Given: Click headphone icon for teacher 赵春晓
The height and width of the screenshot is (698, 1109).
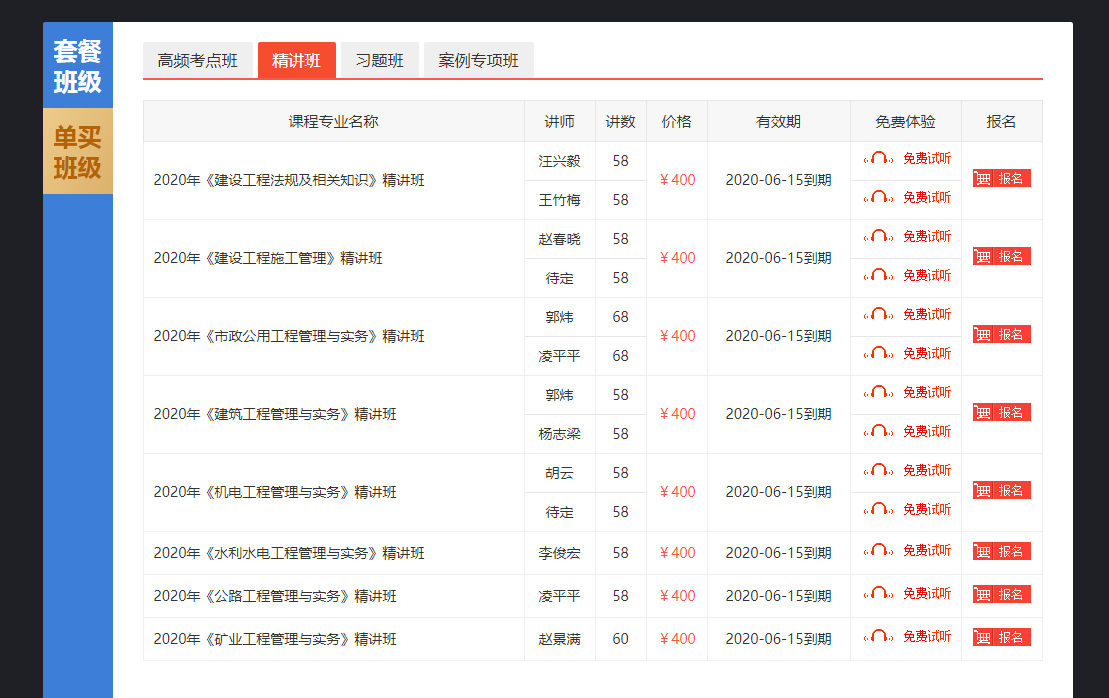Looking at the screenshot, I should point(878,236).
